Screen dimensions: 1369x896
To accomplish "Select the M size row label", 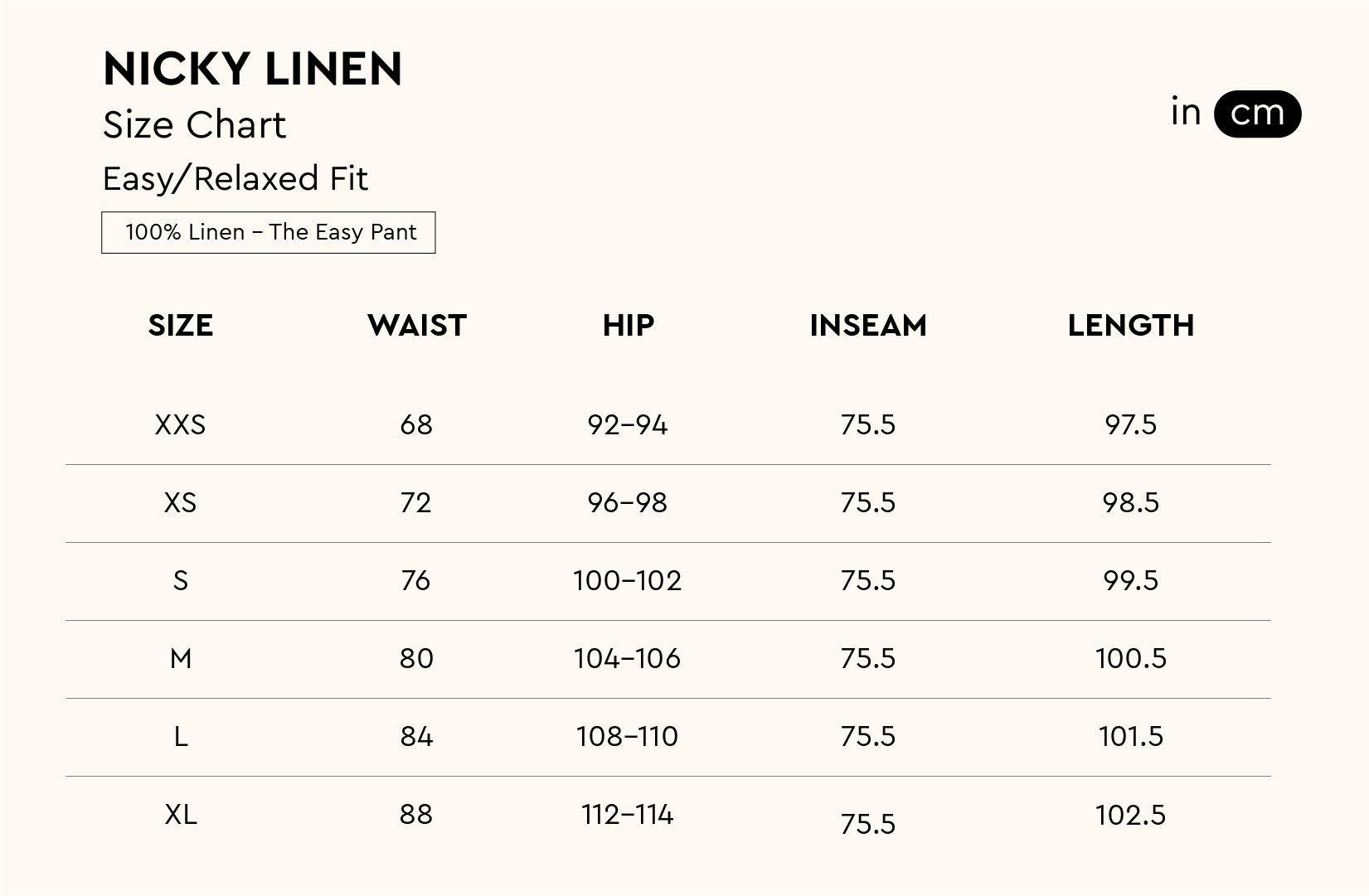I will [180, 658].
